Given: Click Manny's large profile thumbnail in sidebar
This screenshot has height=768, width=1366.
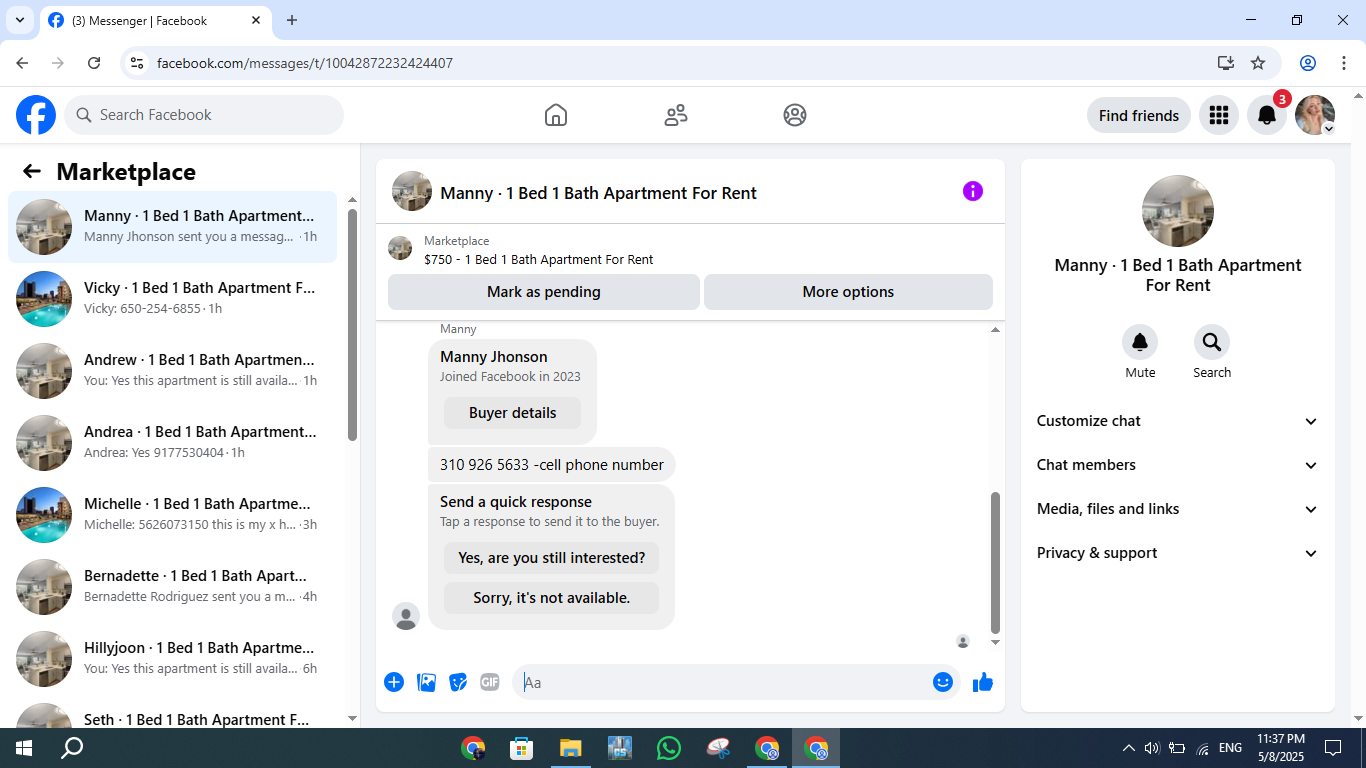Looking at the screenshot, I should (1178, 211).
